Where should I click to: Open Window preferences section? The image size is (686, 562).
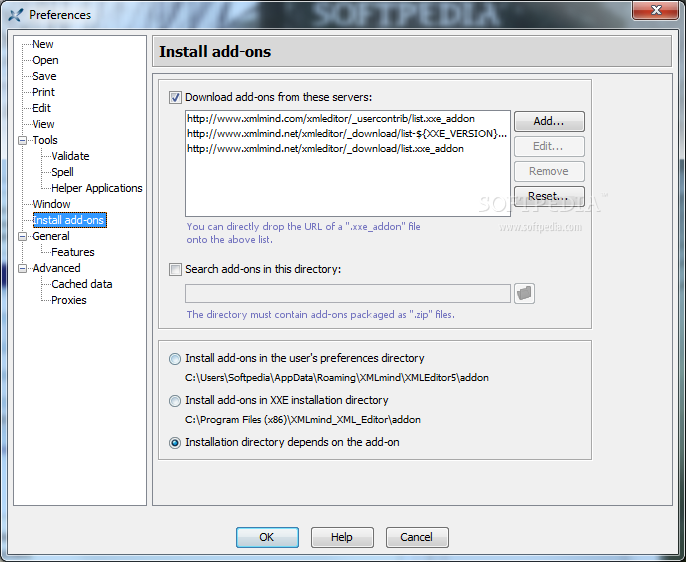pyautogui.click(x=51, y=204)
